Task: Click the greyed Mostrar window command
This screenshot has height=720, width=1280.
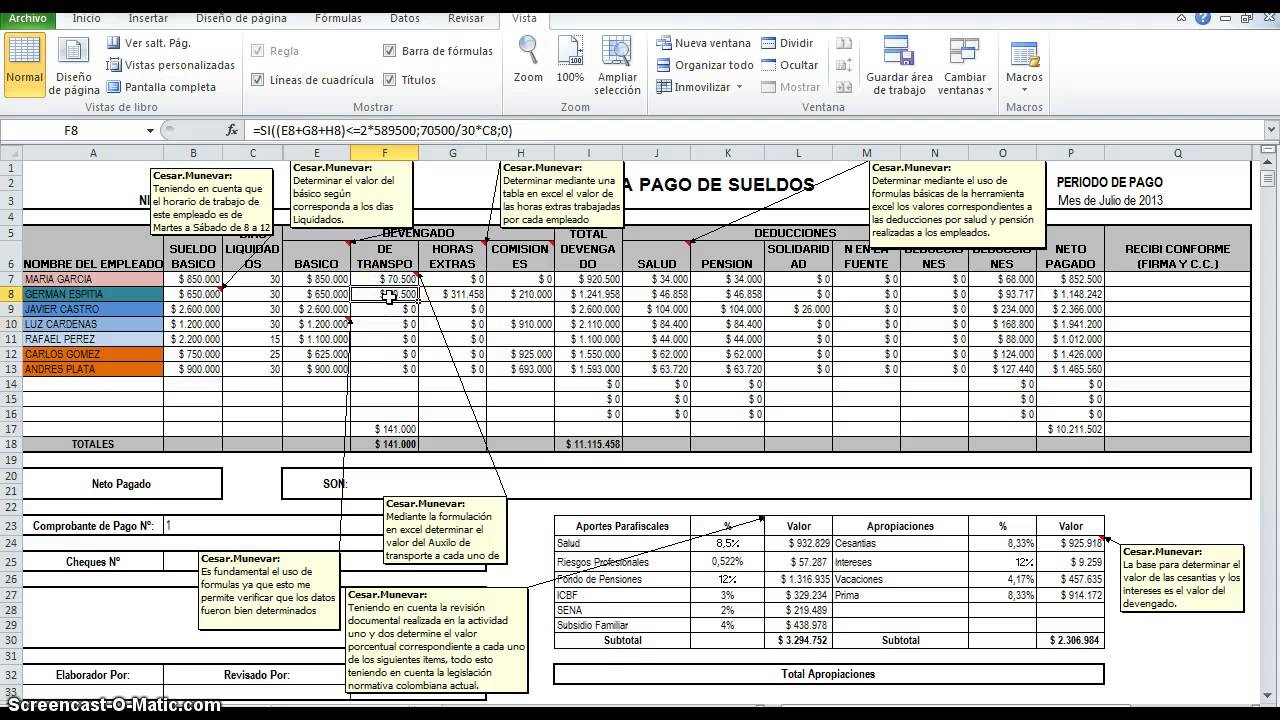Action: pos(791,87)
